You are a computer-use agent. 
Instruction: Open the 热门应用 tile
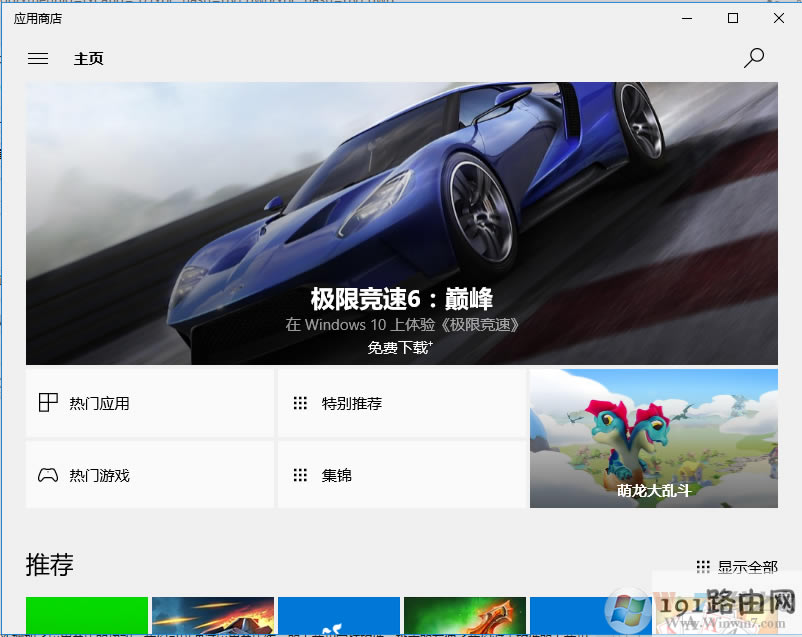150,403
